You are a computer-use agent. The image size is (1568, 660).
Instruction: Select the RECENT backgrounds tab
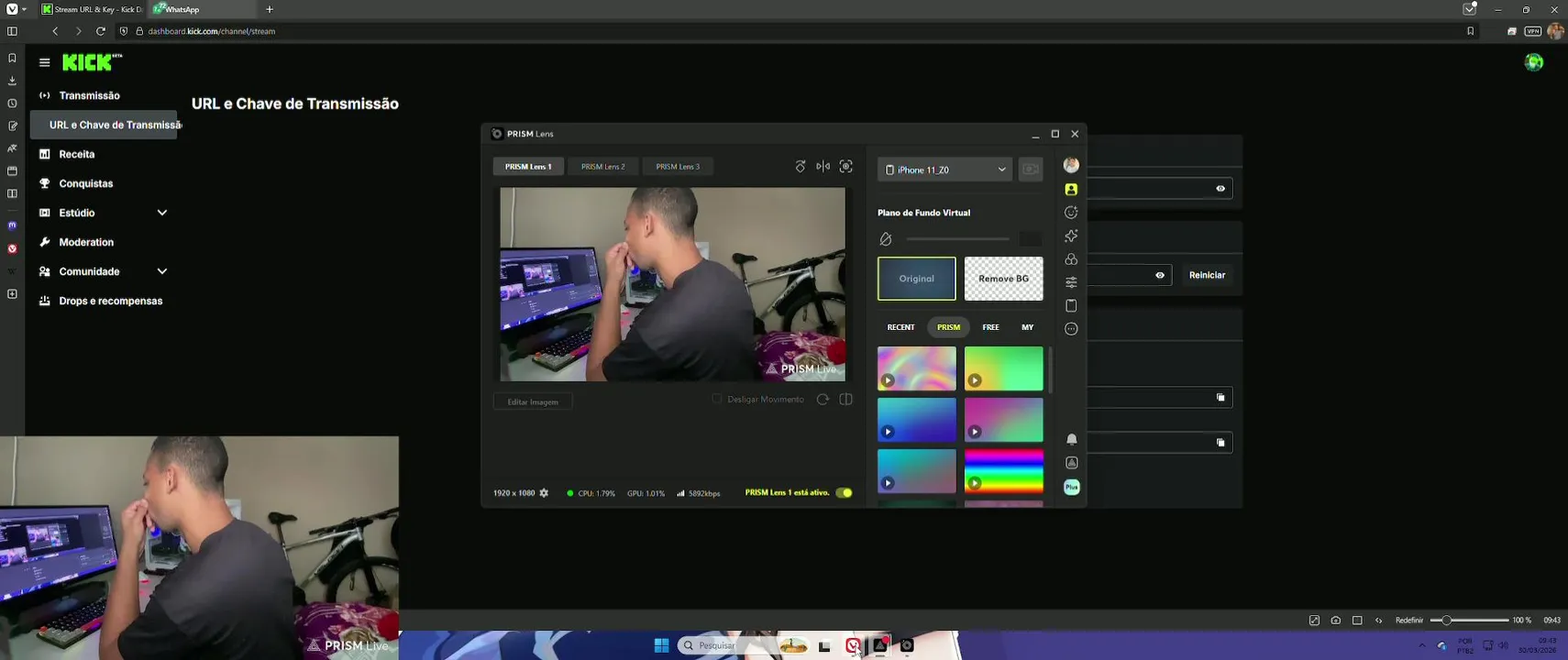coord(900,327)
